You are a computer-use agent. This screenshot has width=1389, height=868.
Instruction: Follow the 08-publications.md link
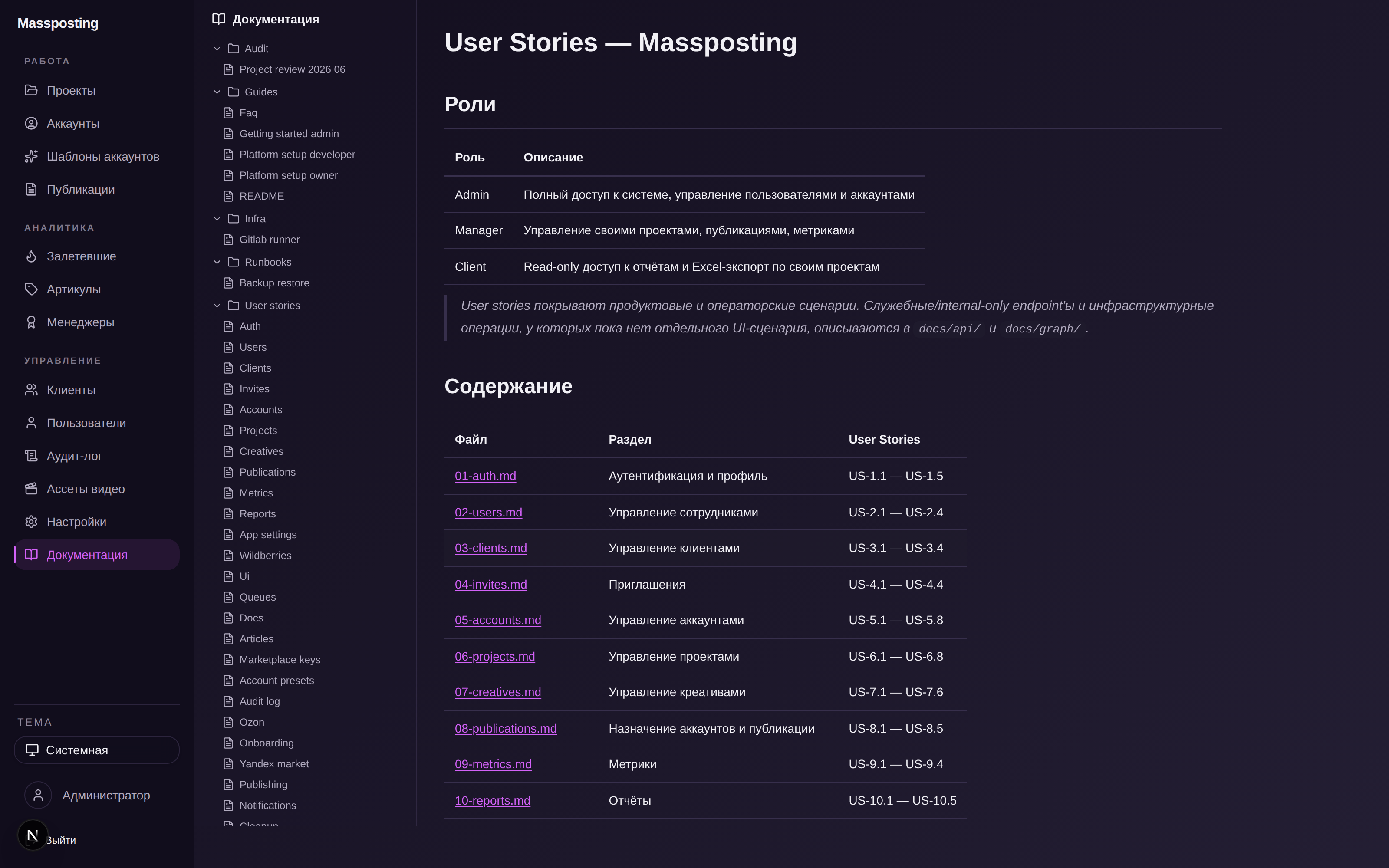coord(506,729)
